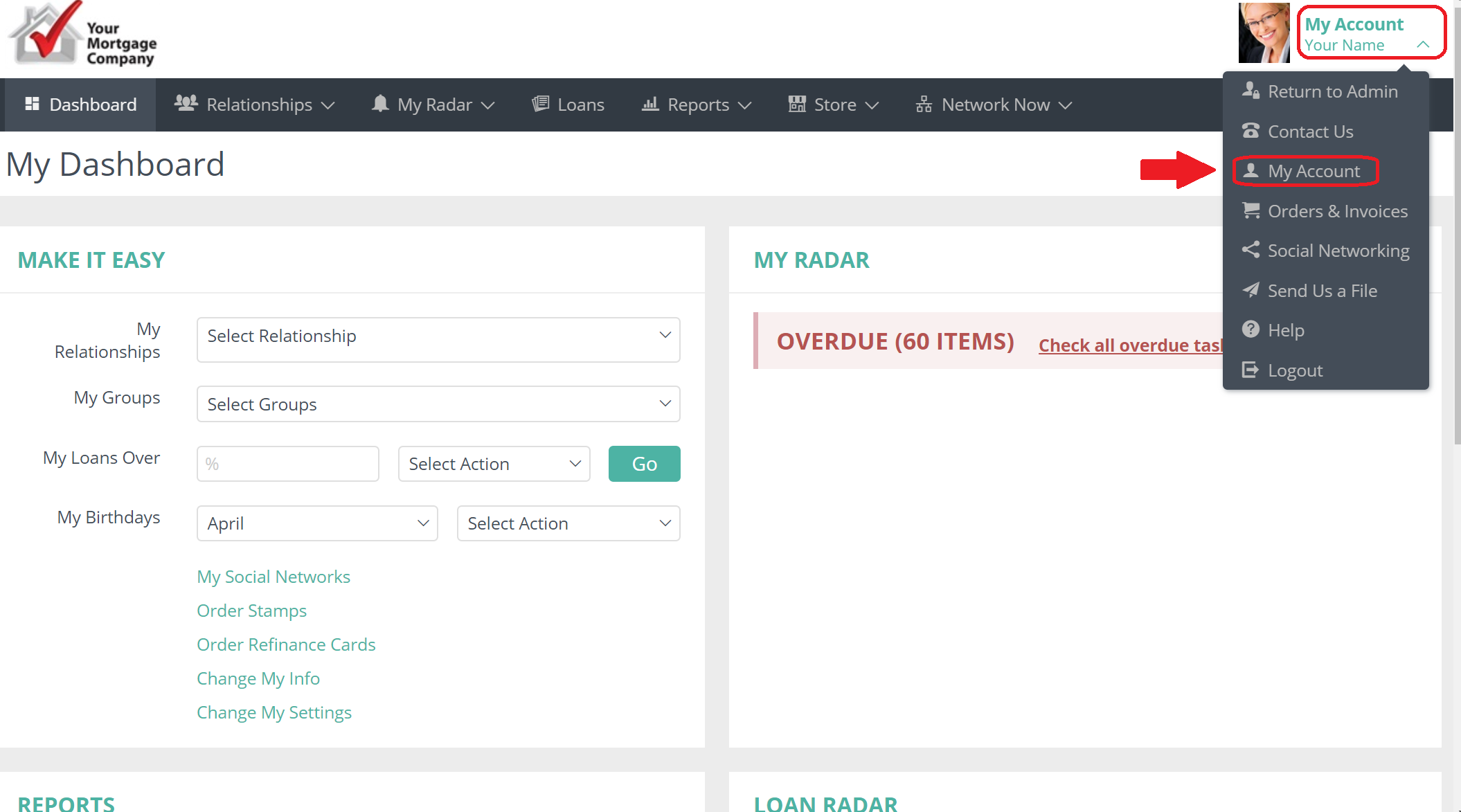Viewport: 1461px width, 812px height.
Task: Choose Social Networking from account menu
Action: tap(1338, 251)
